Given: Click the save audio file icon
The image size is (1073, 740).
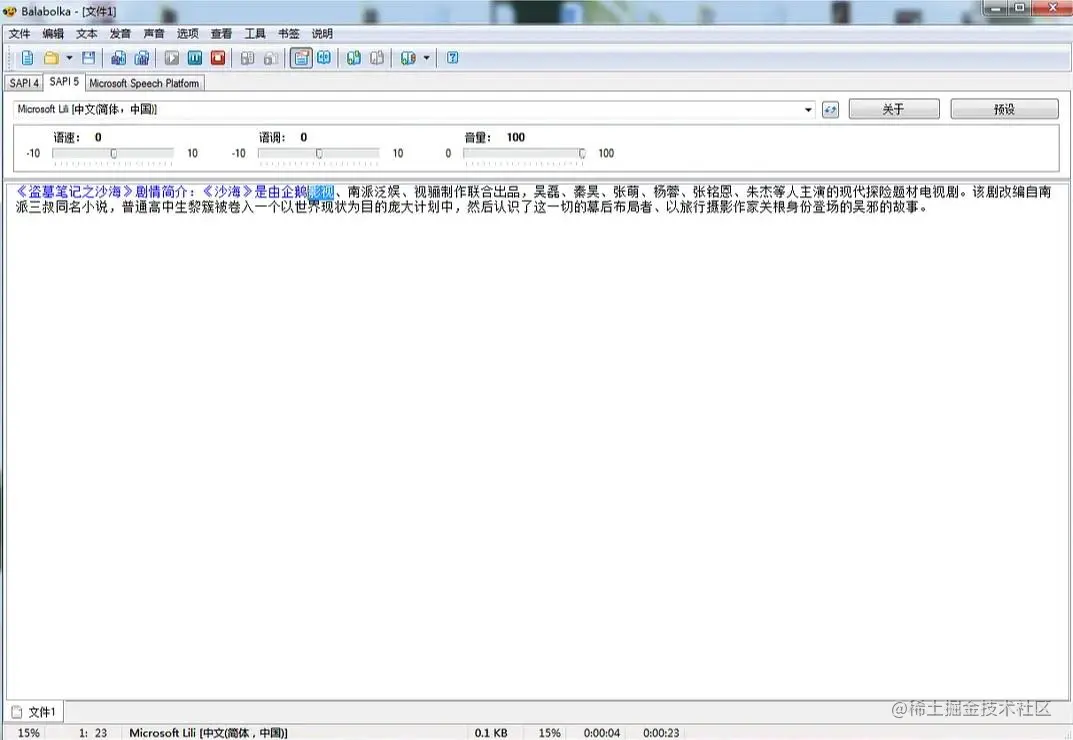Looking at the screenshot, I should tap(118, 58).
